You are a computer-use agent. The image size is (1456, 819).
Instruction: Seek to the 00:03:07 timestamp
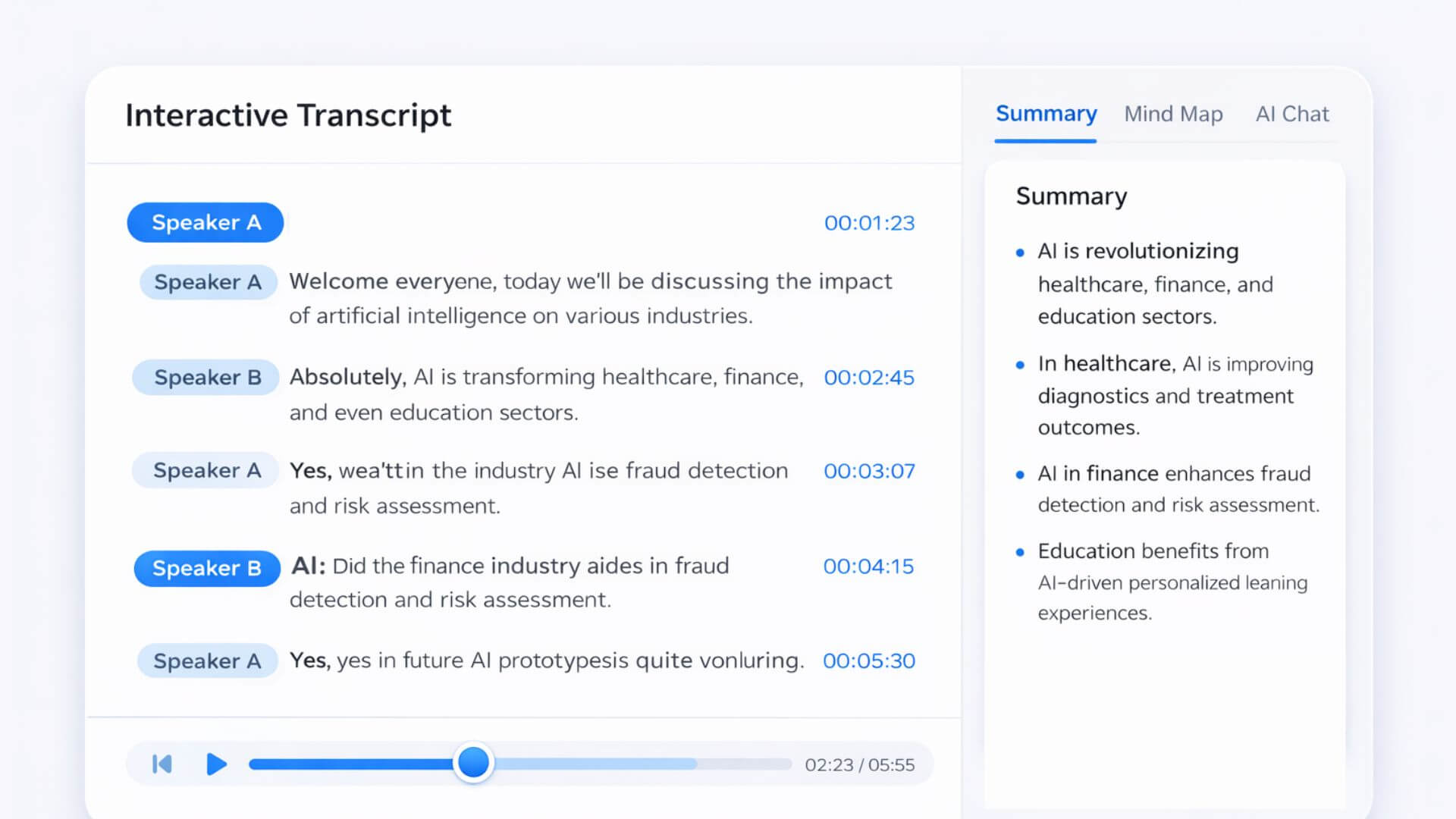tap(869, 471)
